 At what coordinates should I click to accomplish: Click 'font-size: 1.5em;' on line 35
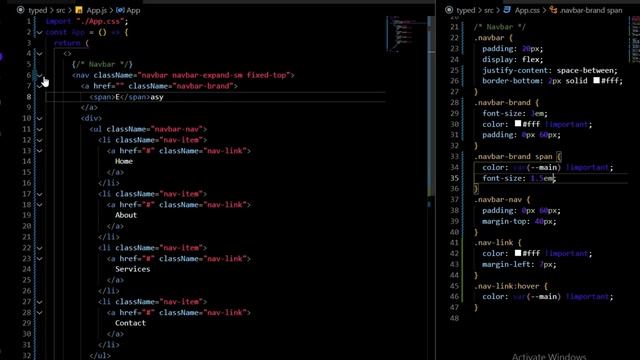tap(519, 178)
